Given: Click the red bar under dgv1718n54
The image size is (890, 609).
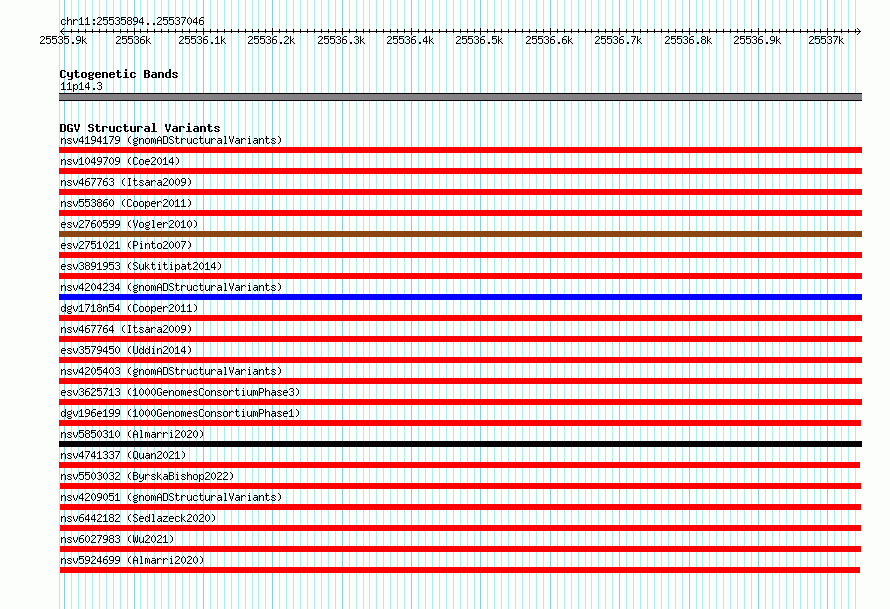Looking at the screenshot, I should click(x=460, y=318).
